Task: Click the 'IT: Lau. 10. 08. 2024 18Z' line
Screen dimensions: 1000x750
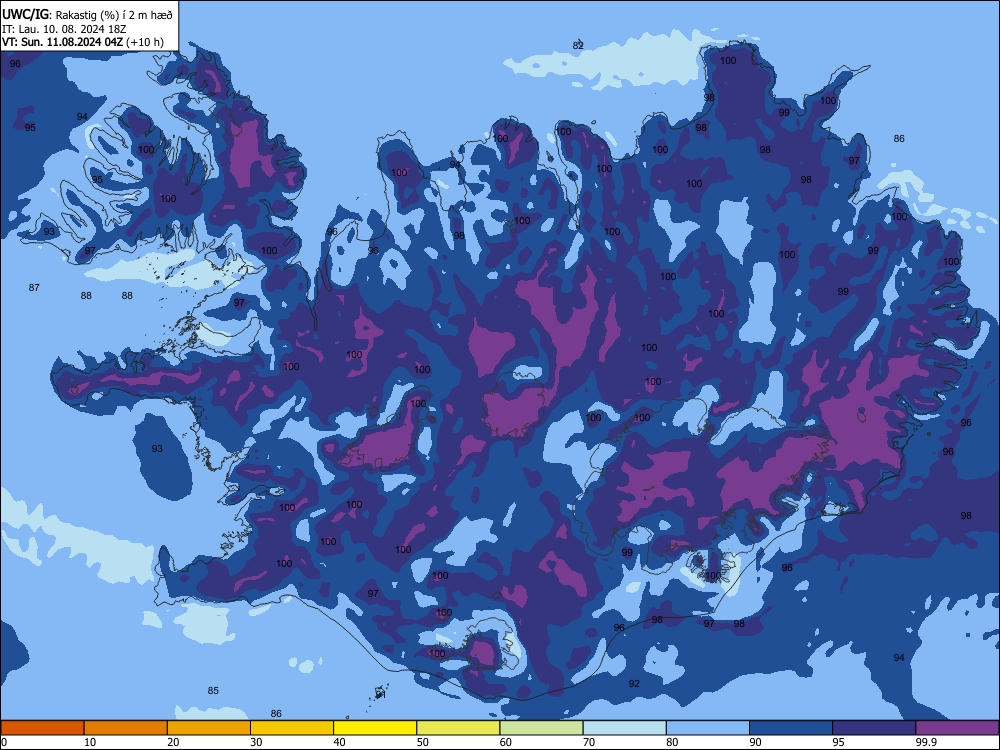Action: tap(64, 29)
